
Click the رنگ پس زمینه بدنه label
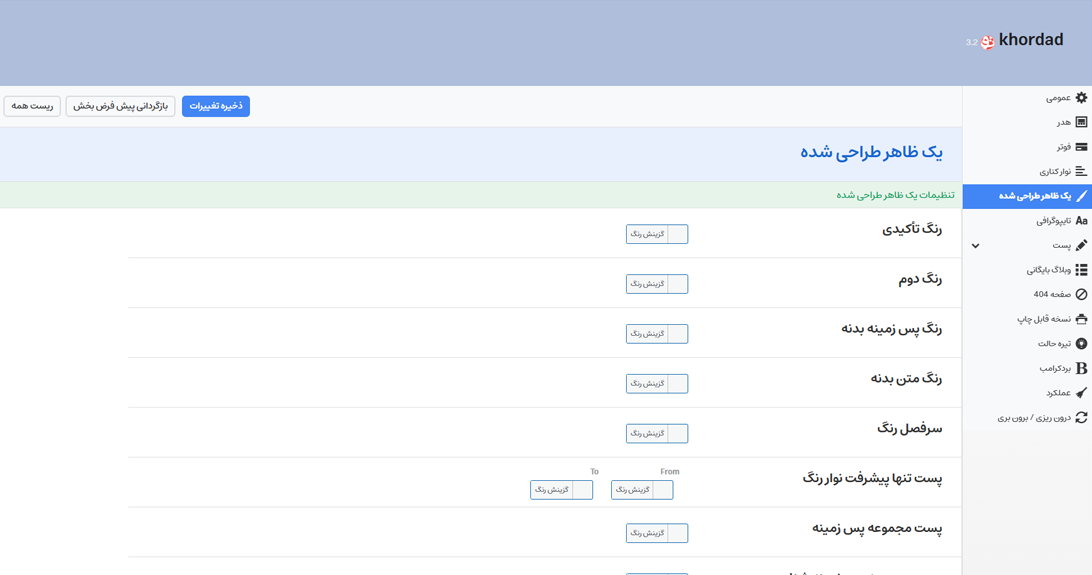click(891, 329)
